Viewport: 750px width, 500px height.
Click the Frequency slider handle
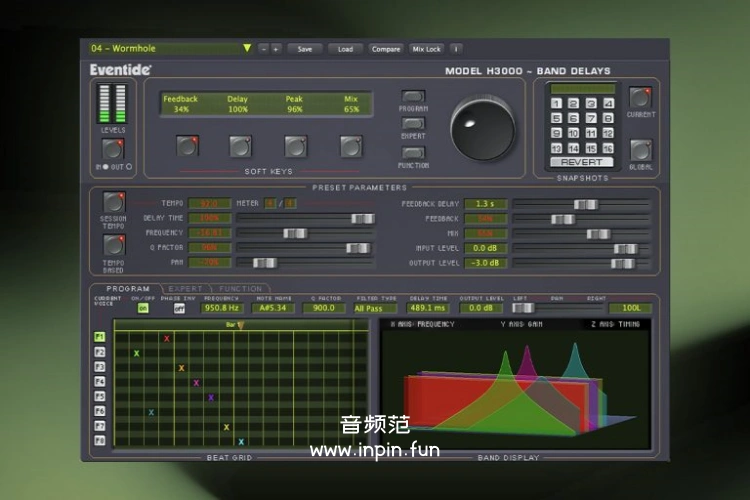tap(295, 233)
